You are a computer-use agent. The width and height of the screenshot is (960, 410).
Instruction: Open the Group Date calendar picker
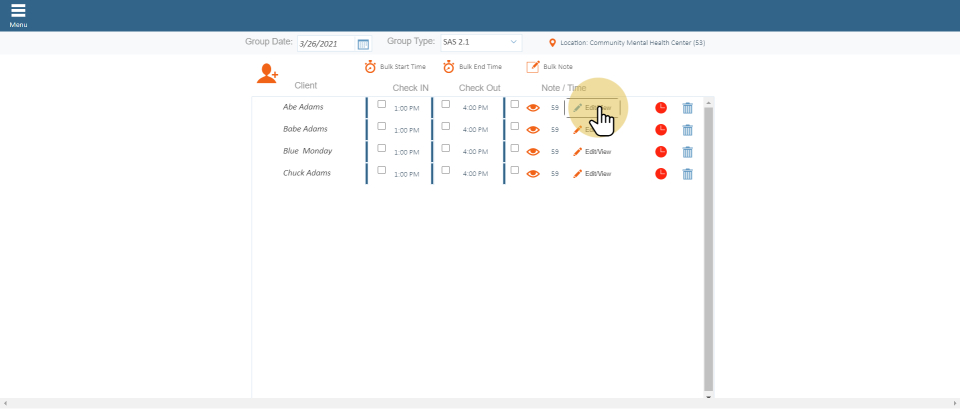[363, 44]
